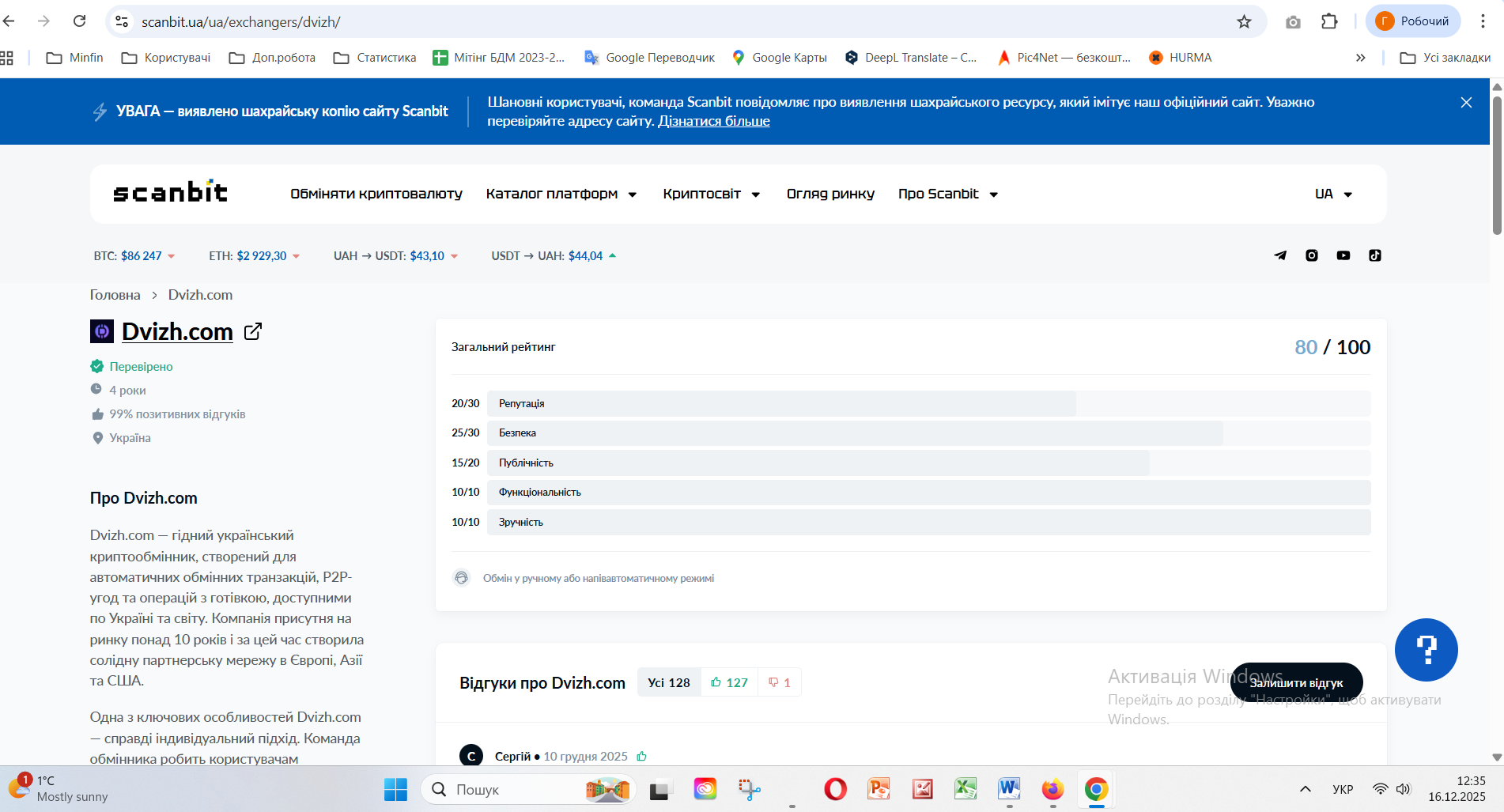
Task: Show more bookmarks with the chevron
Action: (1360, 58)
